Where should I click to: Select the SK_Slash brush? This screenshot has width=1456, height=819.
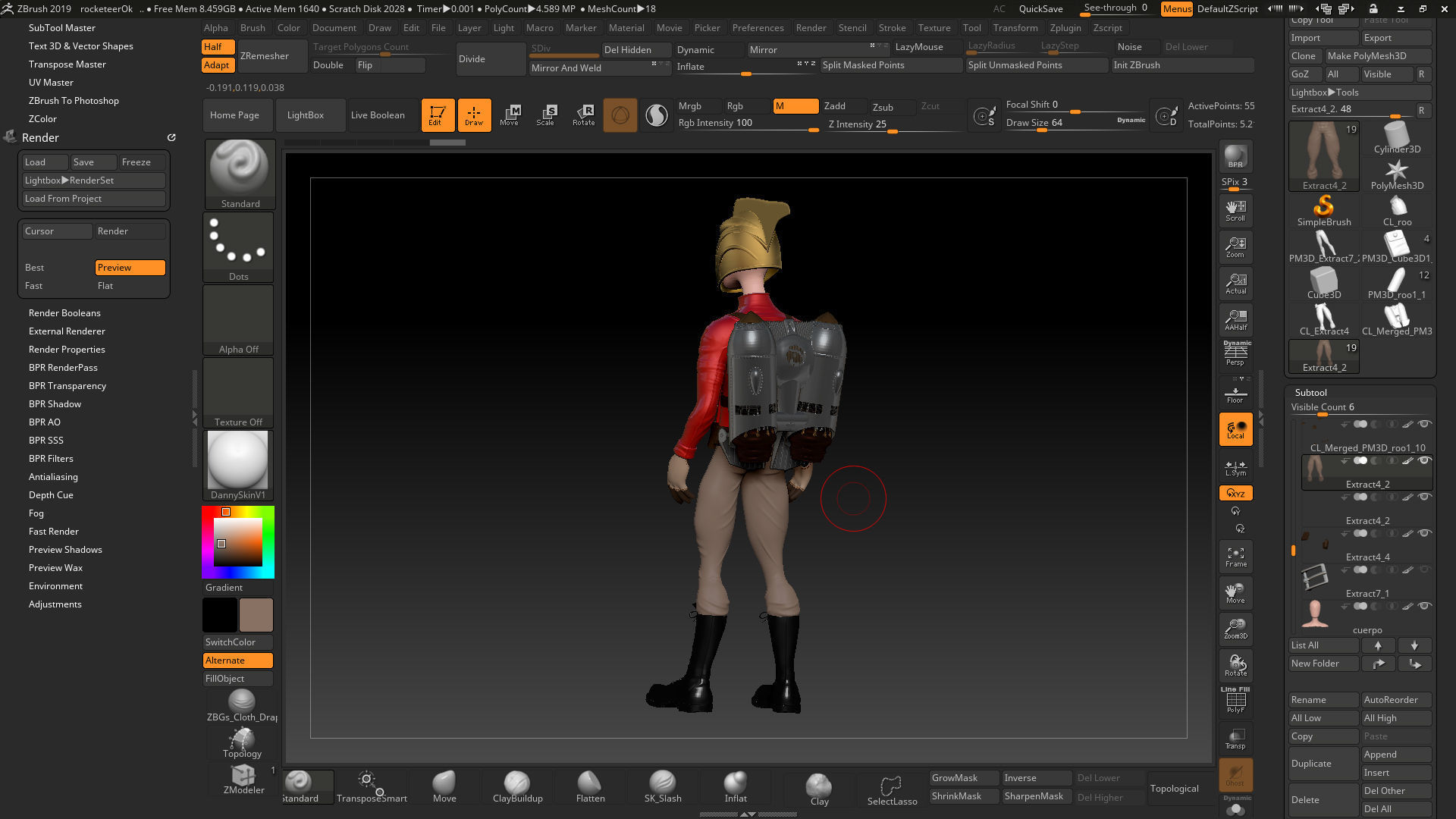click(x=663, y=786)
